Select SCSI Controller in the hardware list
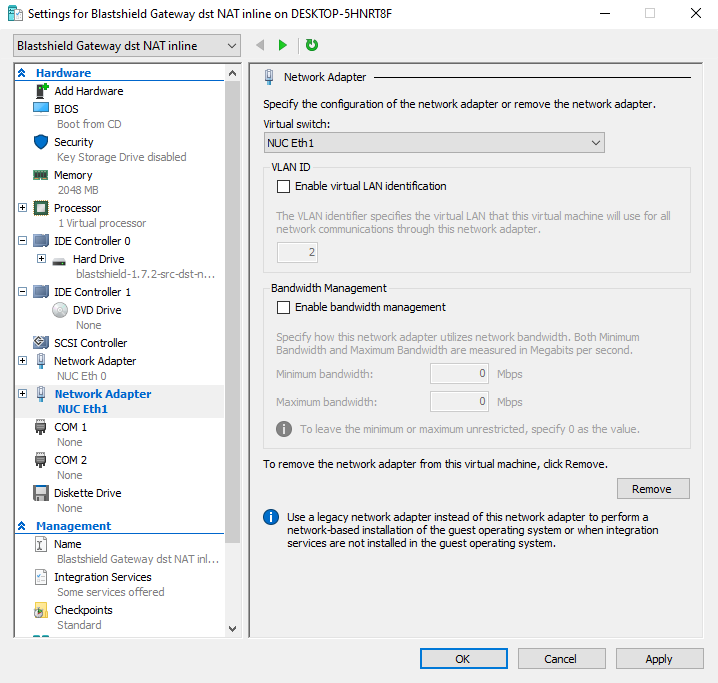Viewport: 718px width, 683px height. [90, 343]
